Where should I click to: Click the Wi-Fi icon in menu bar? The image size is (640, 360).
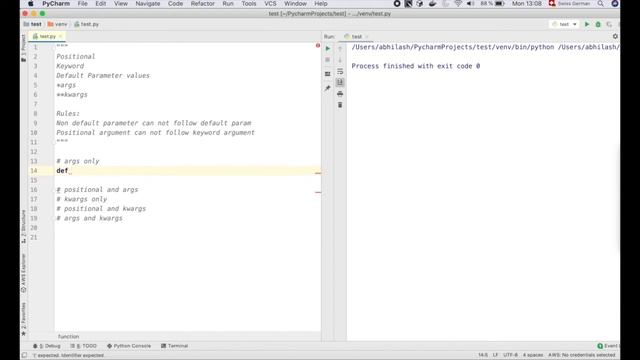coord(458,4)
